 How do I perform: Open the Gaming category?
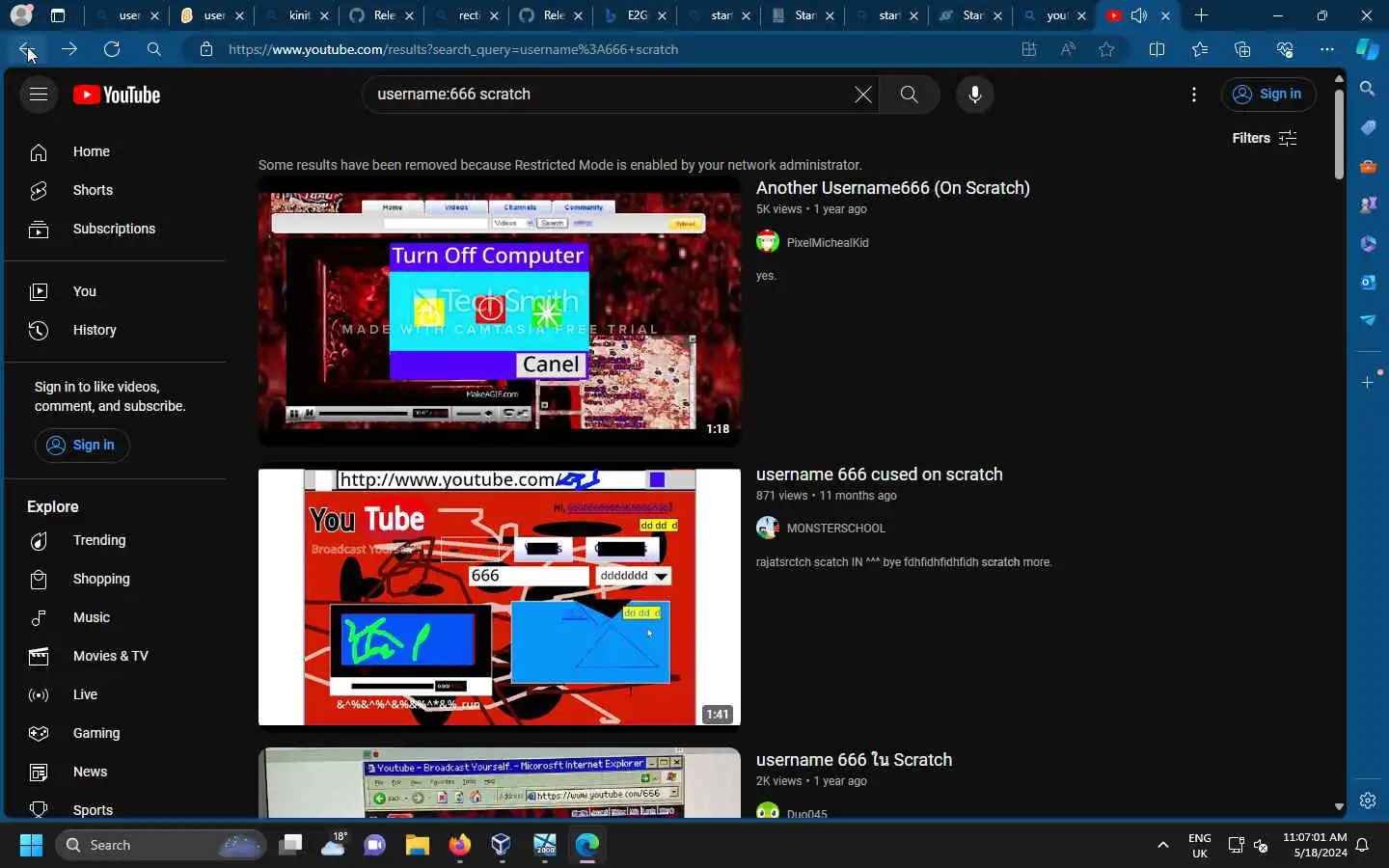coord(116,733)
